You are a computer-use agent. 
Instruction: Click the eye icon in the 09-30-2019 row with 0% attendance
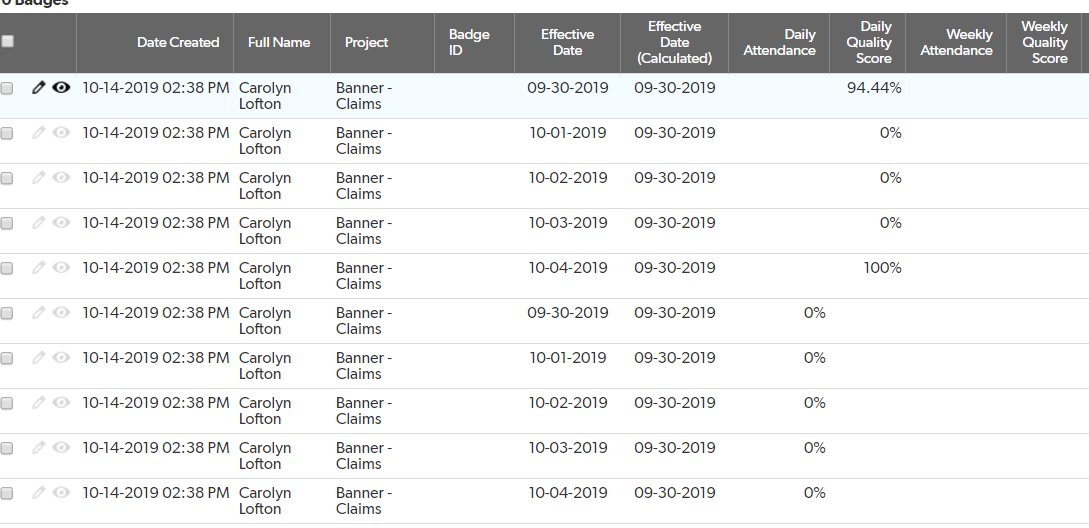click(61, 313)
